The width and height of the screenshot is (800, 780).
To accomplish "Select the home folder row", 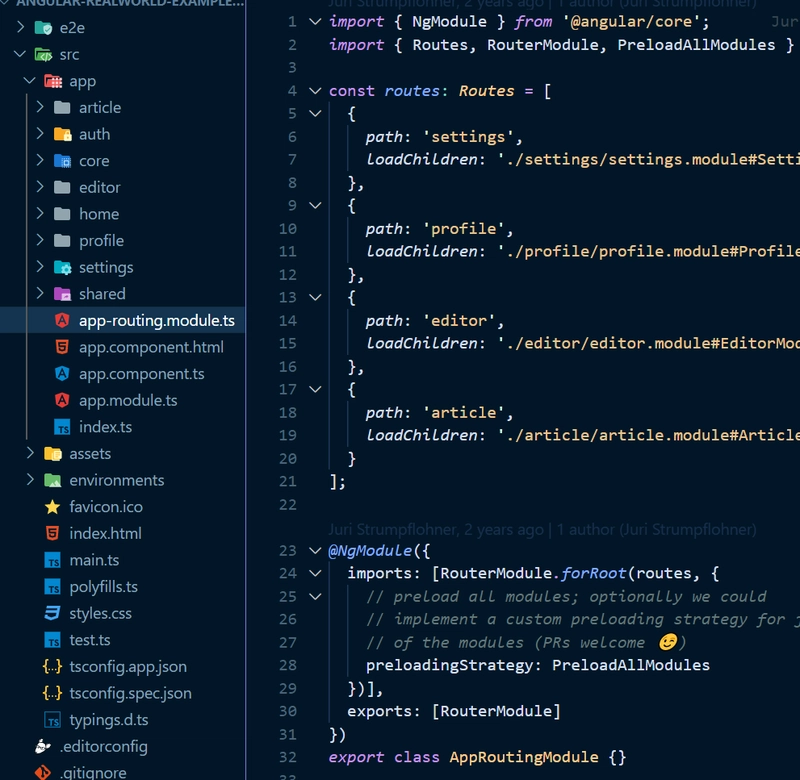I will pyautogui.click(x=122, y=214).
